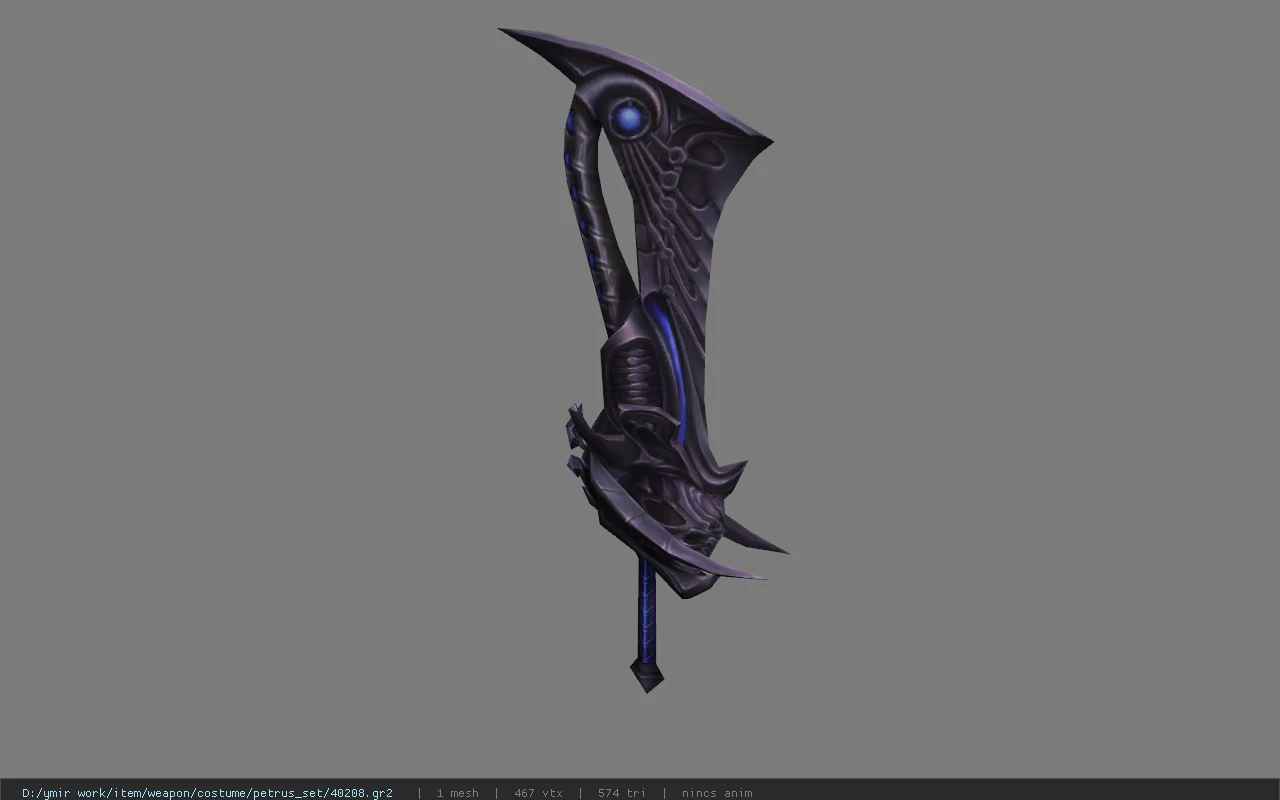Click the 'nincs anim' status text
The width and height of the screenshot is (1280, 800).
pos(717,793)
